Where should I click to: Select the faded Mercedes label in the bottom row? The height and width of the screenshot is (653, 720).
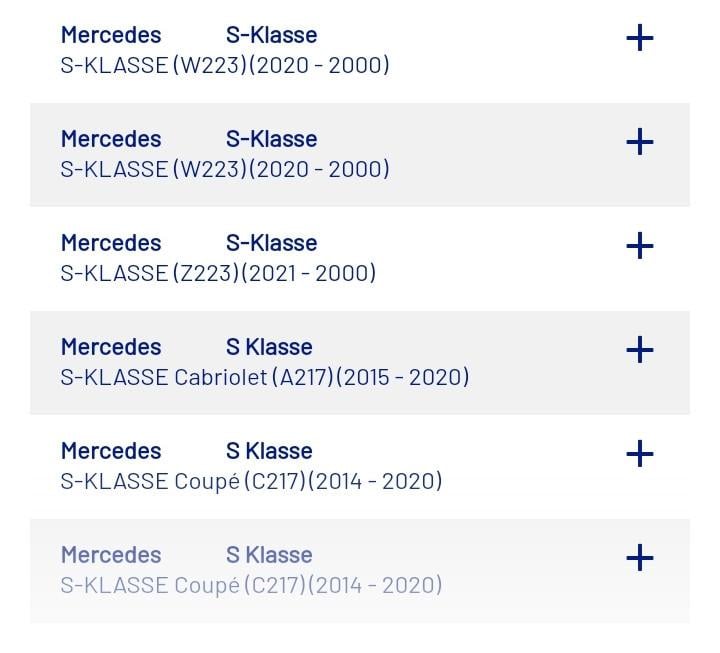pyautogui.click(x=111, y=555)
